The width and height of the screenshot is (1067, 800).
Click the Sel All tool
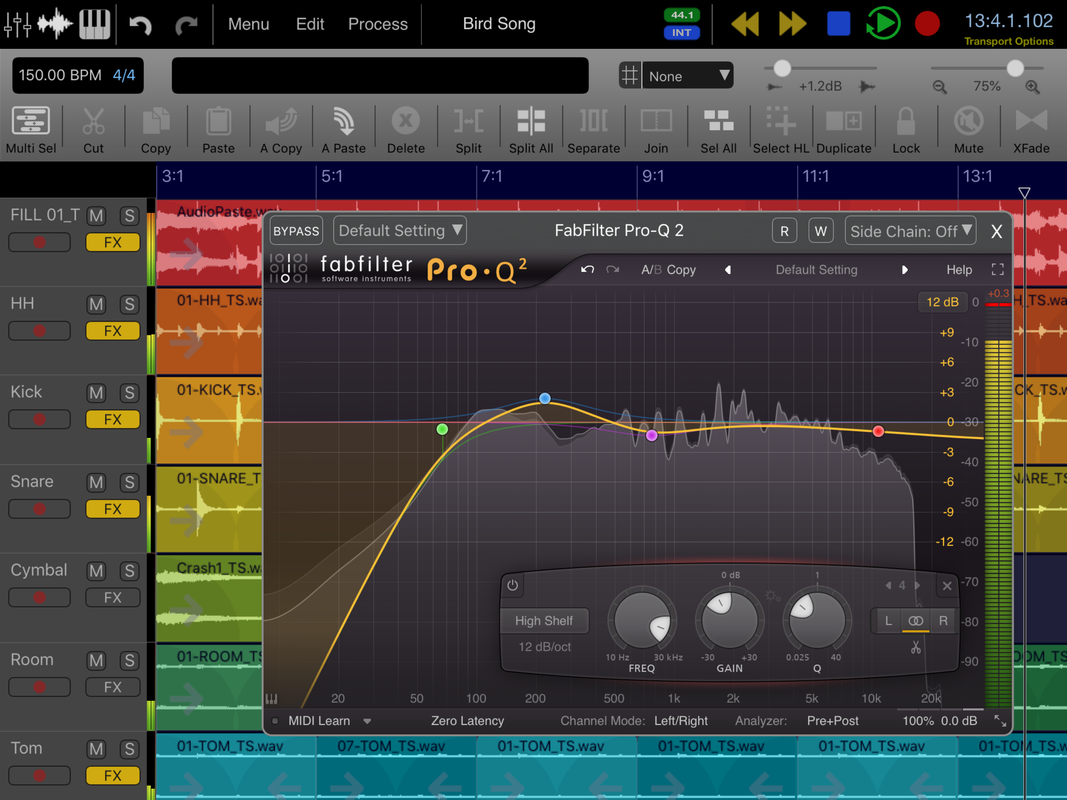[x=719, y=131]
